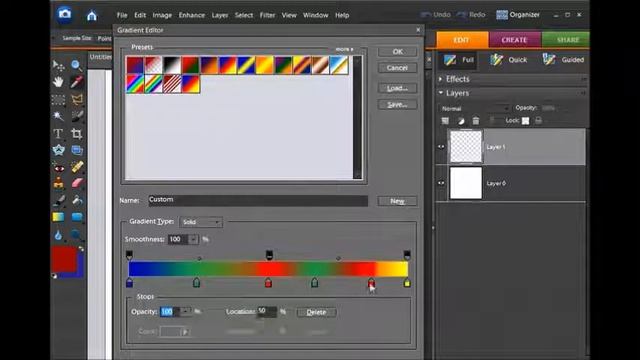This screenshot has width=640, height=360.
Task: Select the Magnetic Lasso tool
Action: [76, 99]
